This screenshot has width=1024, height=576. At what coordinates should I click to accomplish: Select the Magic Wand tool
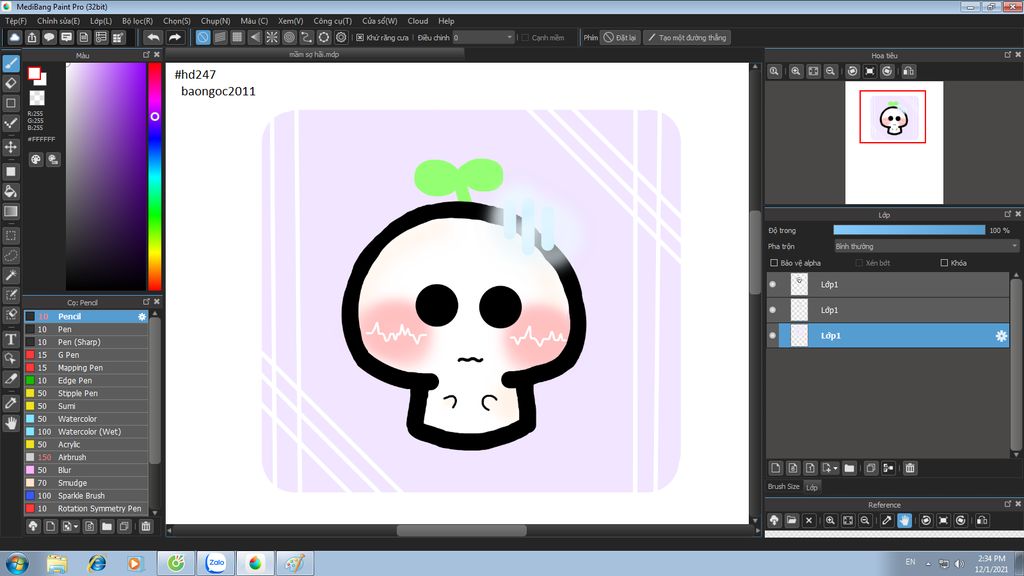11,275
